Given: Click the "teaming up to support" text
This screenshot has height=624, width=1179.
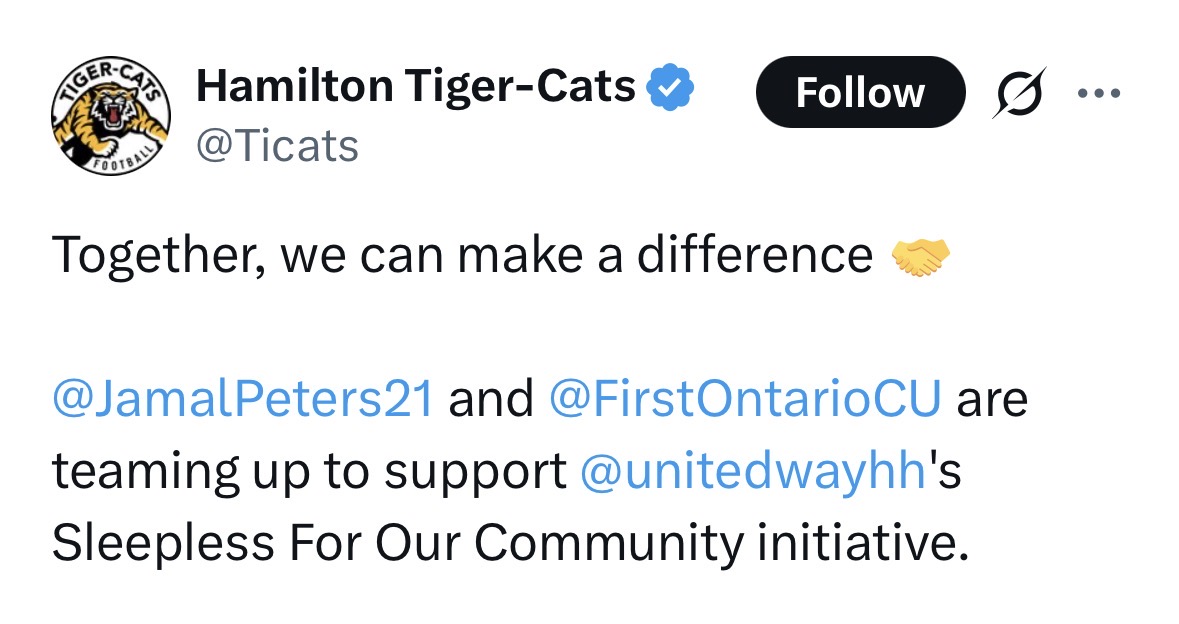Looking at the screenshot, I should 309,472.
